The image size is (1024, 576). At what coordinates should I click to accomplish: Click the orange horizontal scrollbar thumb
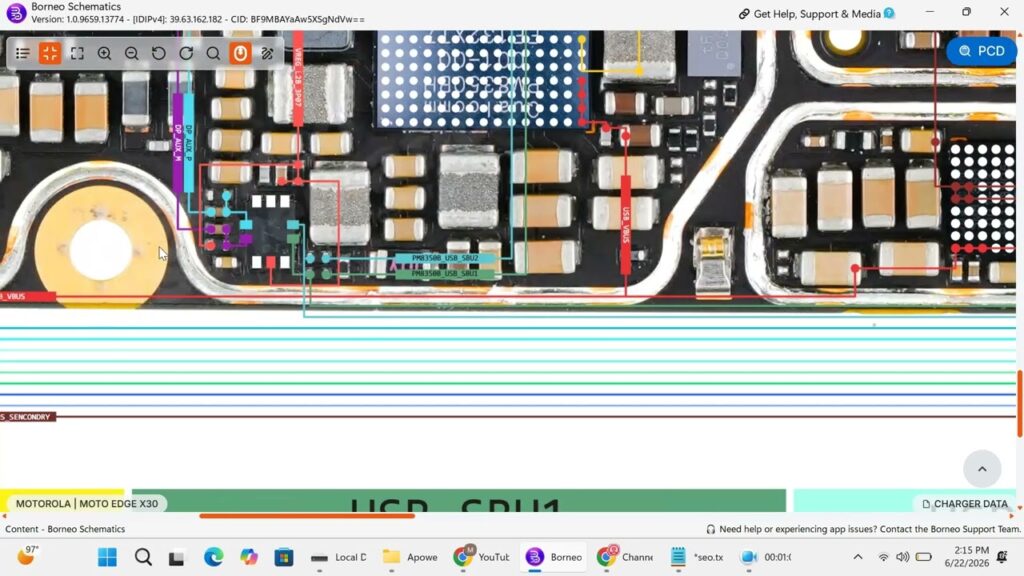[307, 516]
